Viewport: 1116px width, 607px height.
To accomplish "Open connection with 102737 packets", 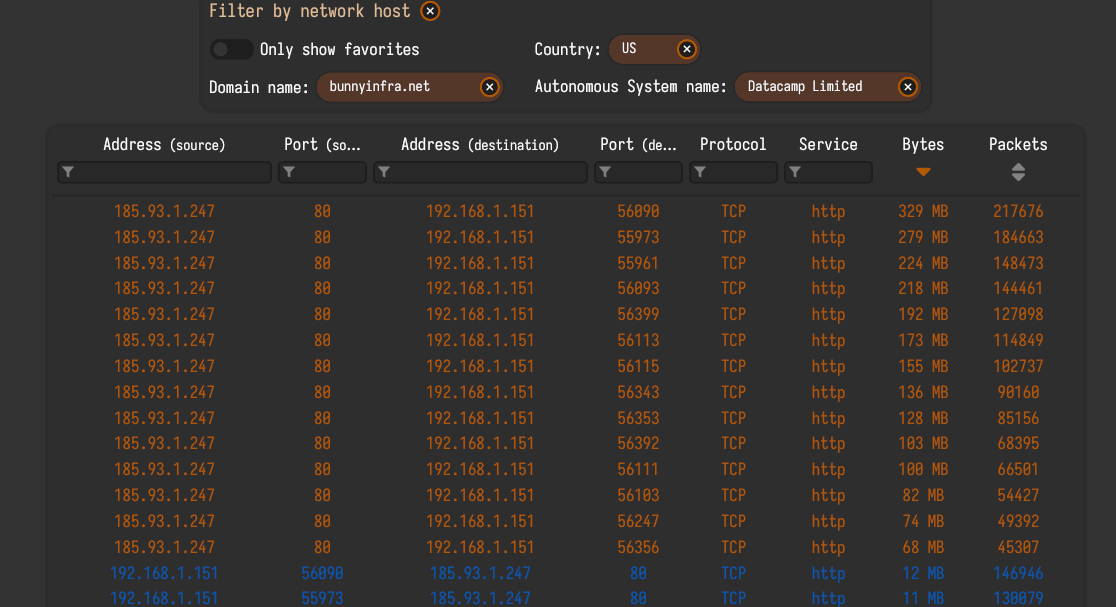I will (x=567, y=366).
